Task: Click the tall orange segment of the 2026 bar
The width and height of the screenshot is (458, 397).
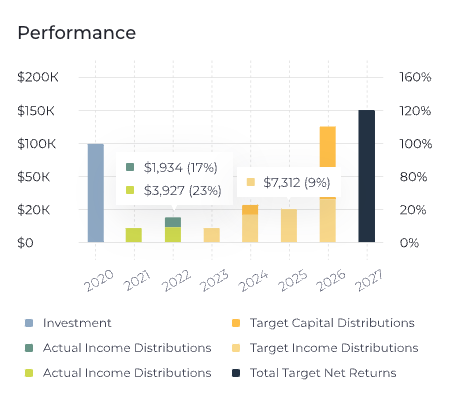Action: pyautogui.click(x=328, y=147)
